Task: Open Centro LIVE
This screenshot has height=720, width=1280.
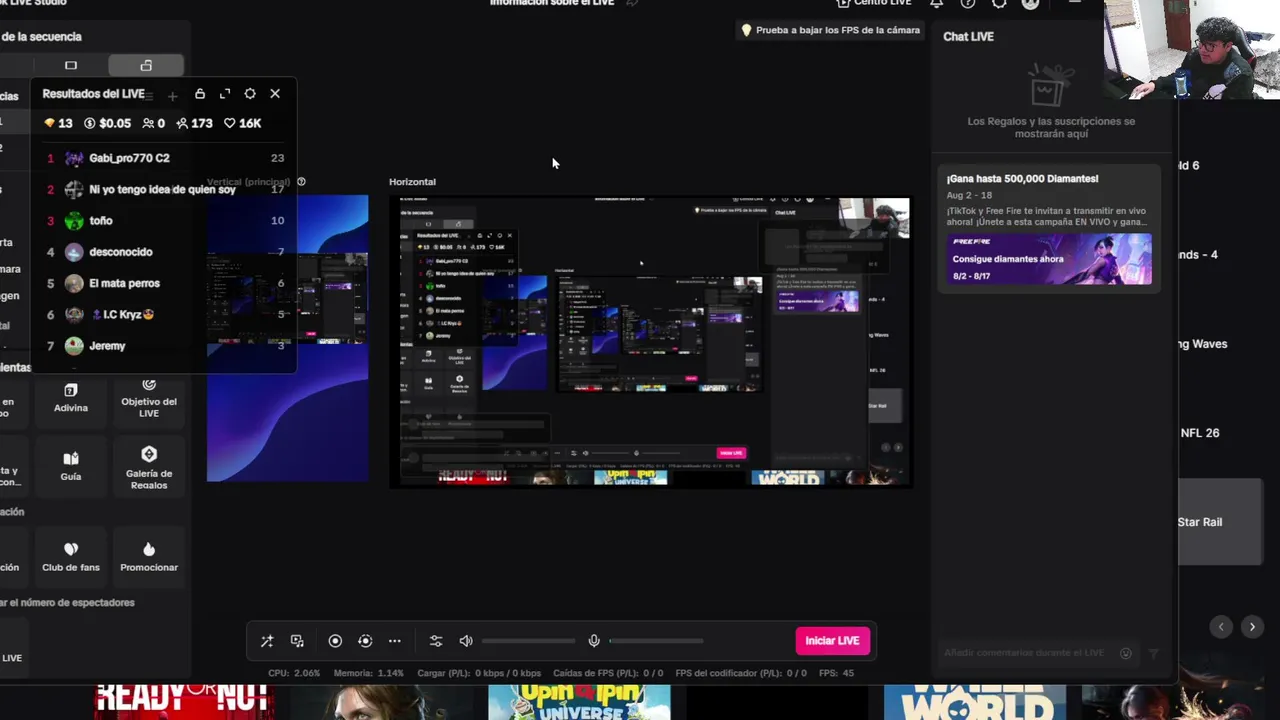Action: (873, 3)
